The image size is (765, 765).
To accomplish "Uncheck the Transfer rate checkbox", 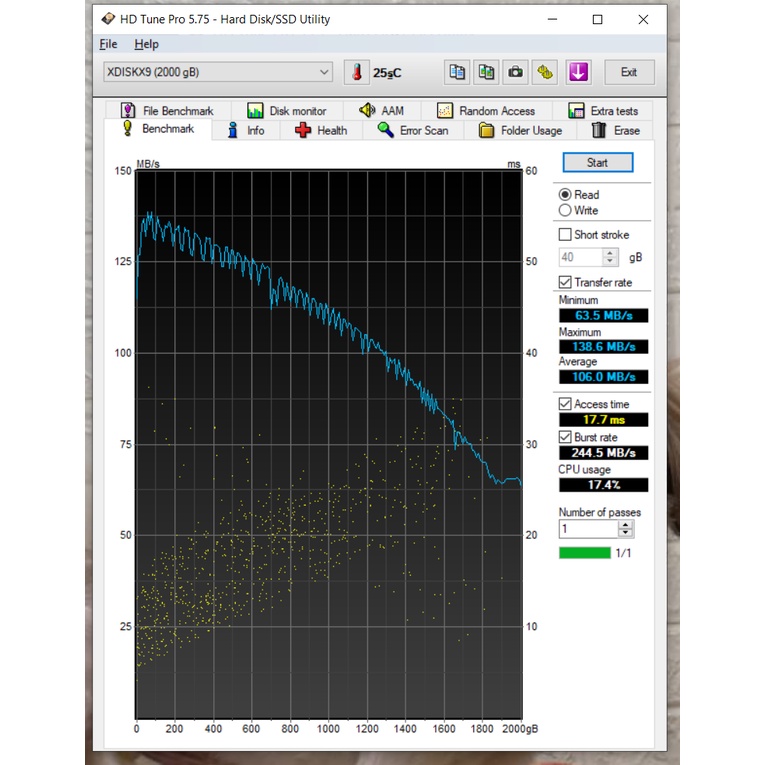I will pyautogui.click(x=566, y=283).
